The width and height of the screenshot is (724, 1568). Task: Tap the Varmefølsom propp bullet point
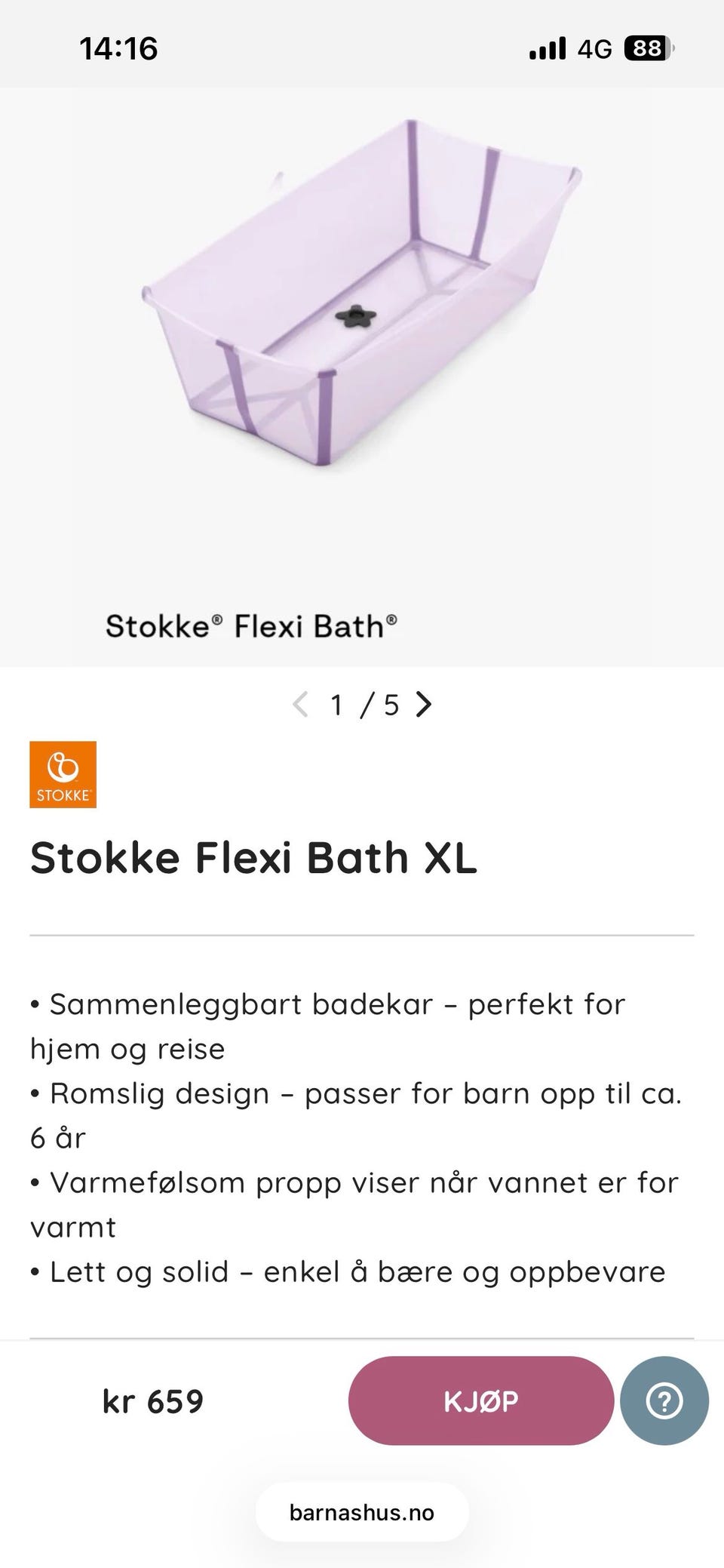pos(354,1204)
